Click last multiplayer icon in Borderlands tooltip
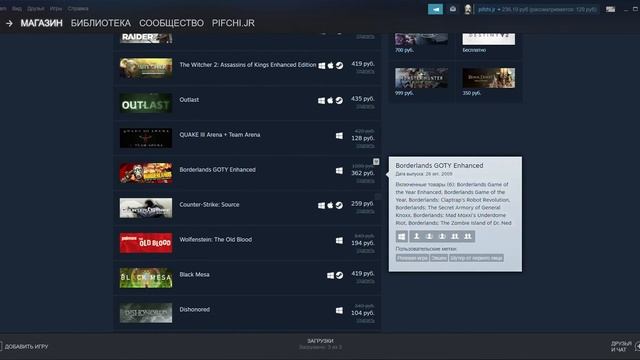 point(468,236)
